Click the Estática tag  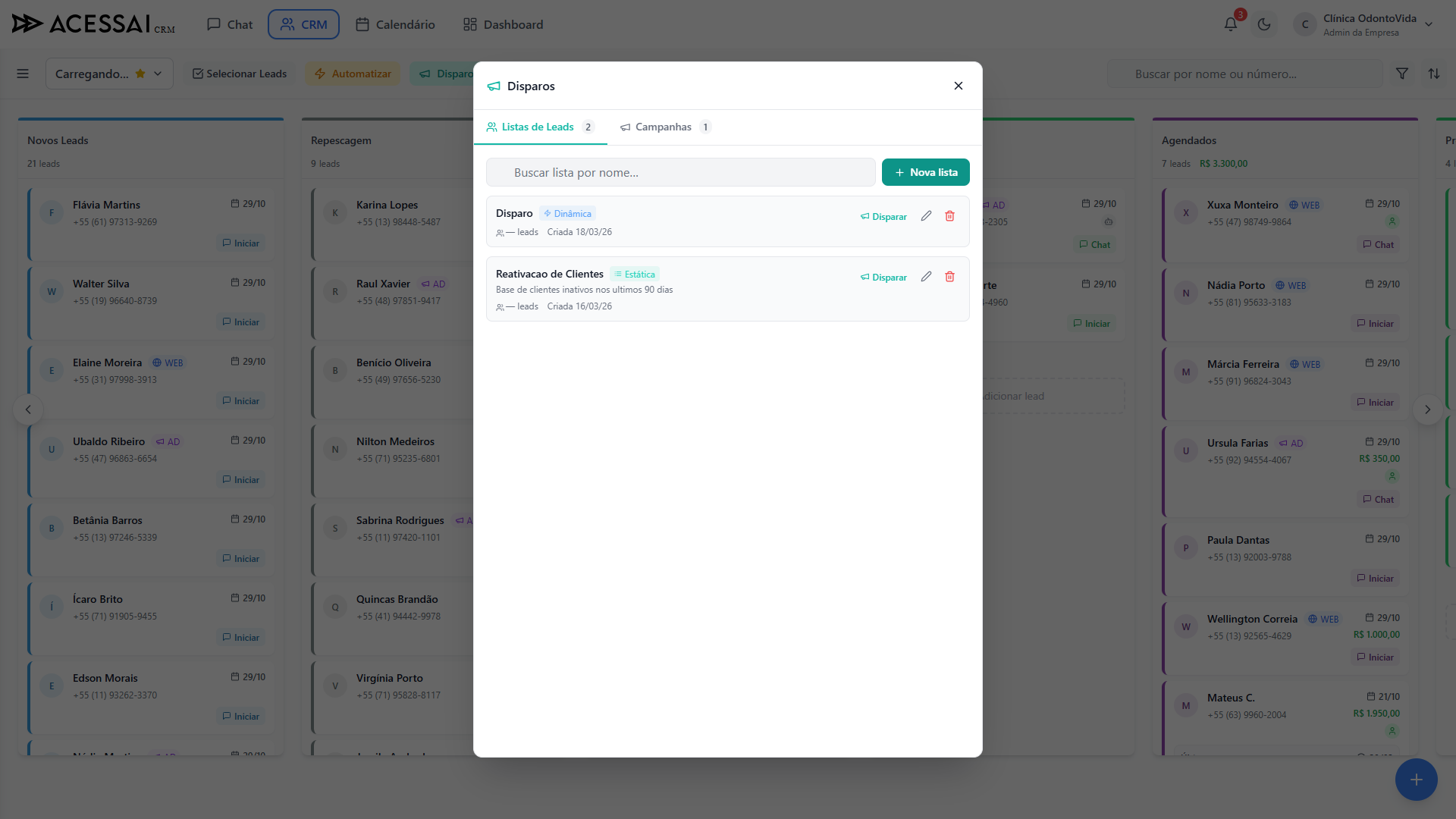[635, 275]
